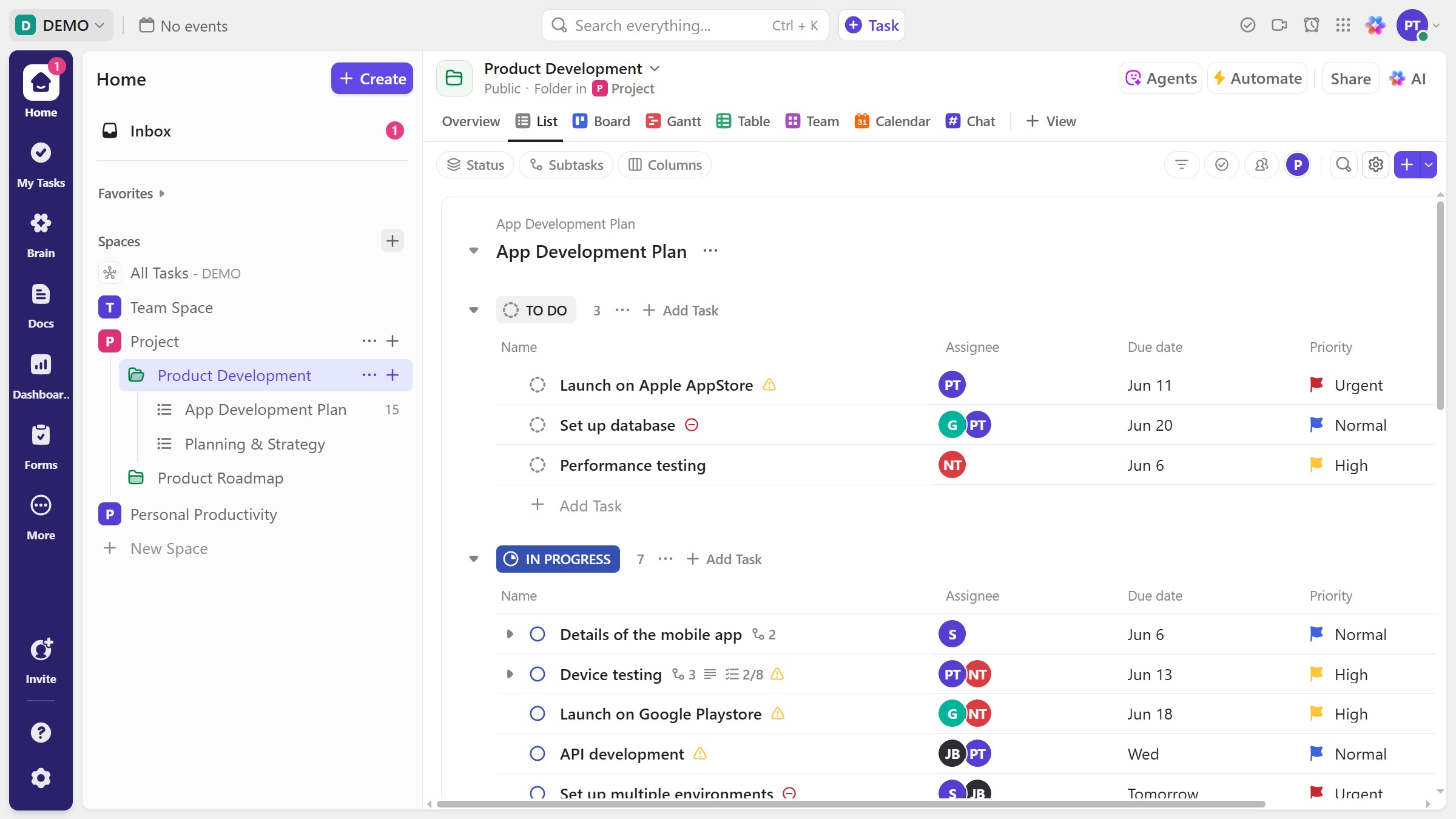Screen dimensions: 1456x819
Task: Open view settings gear icon
Action: [x=1375, y=165]
